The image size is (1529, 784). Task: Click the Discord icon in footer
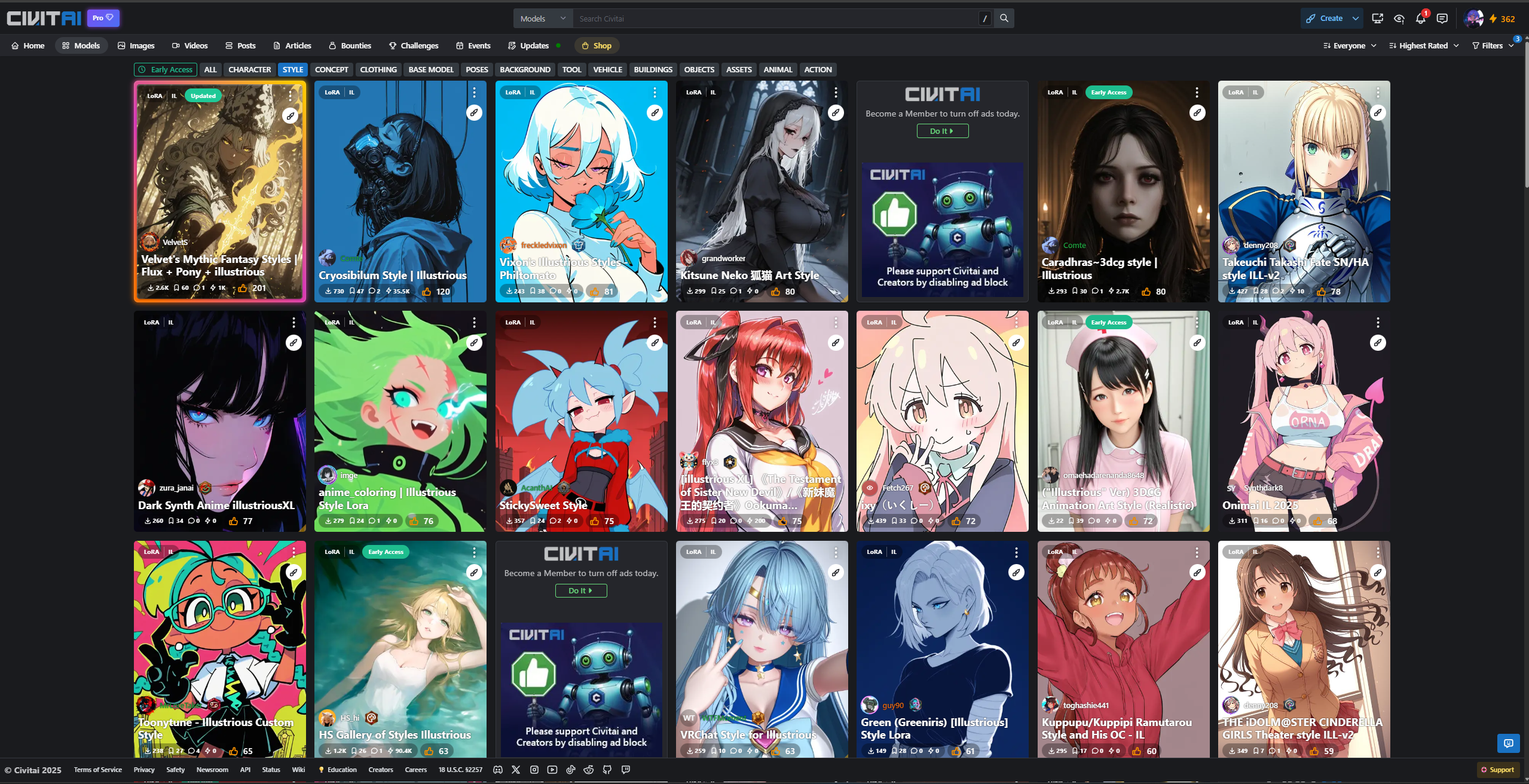pos(497,770)
